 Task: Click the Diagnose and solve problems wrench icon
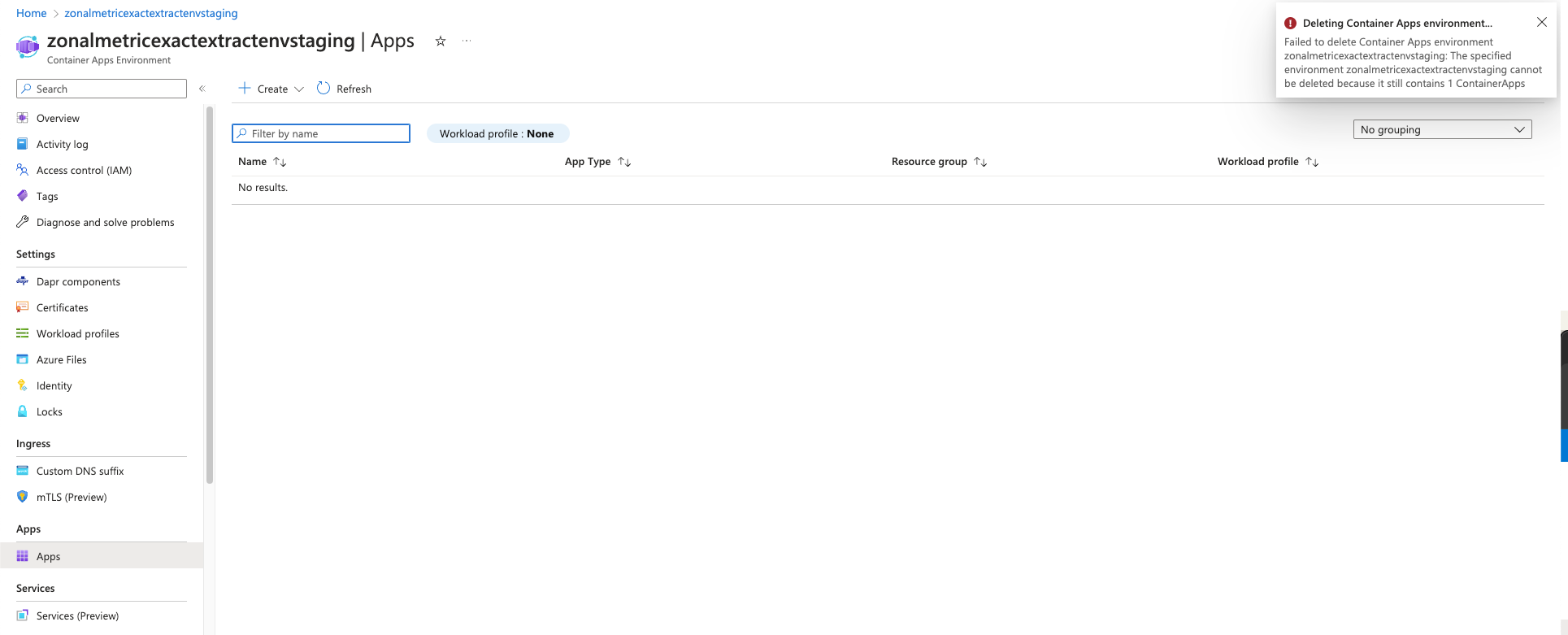(x=23, y=222)
